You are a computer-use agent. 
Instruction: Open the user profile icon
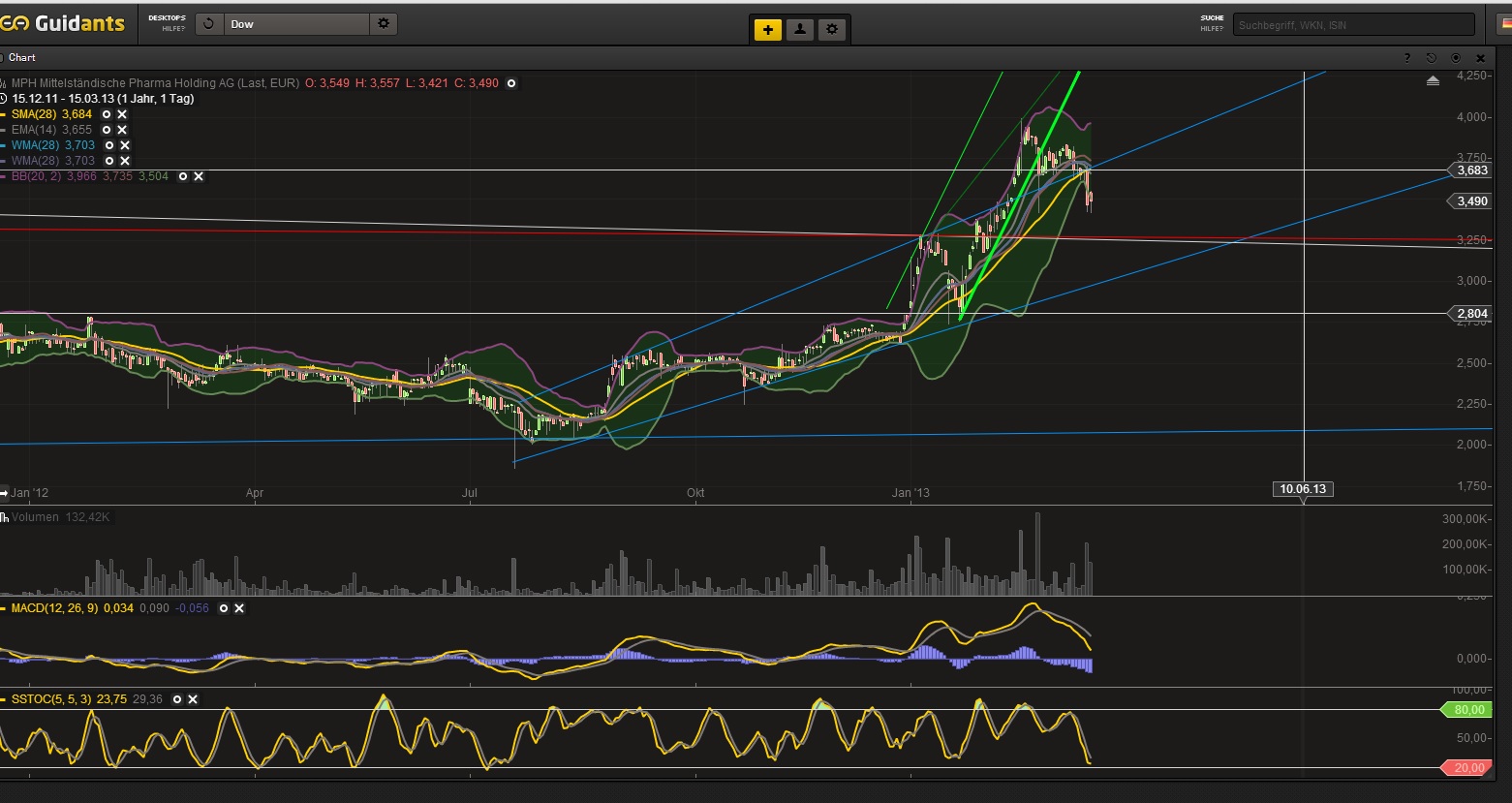(800, 29)
